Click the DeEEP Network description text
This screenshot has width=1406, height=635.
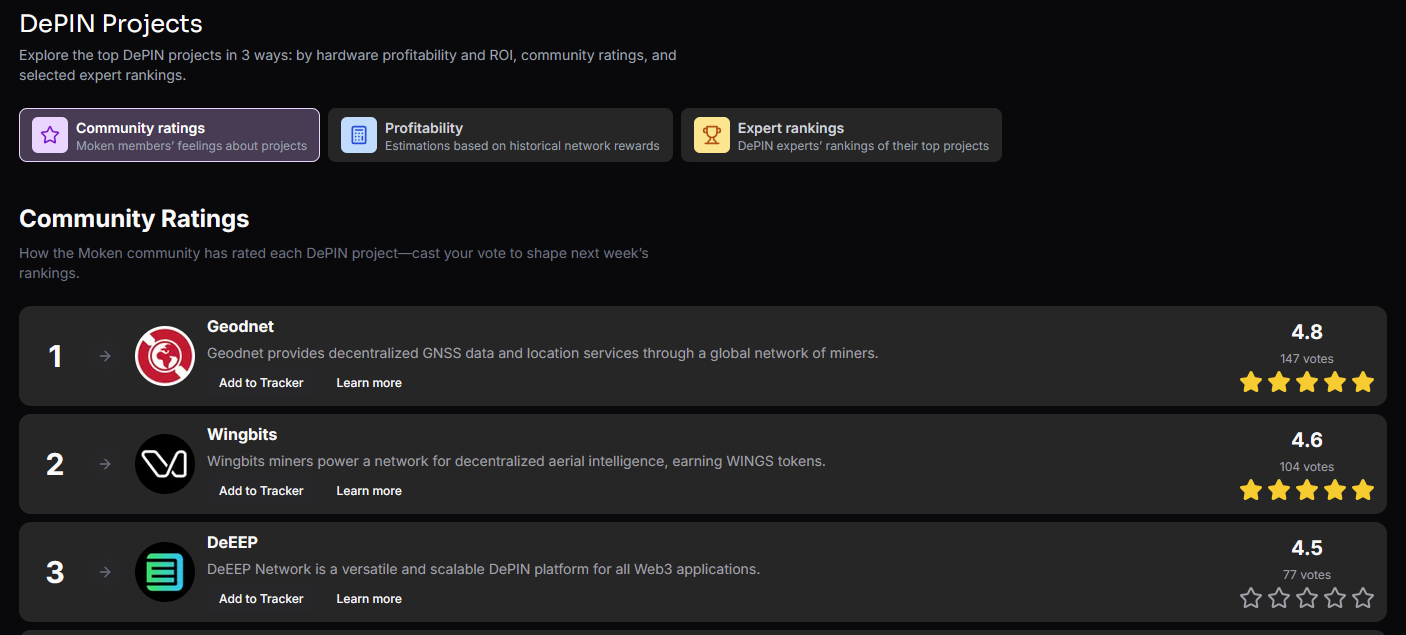483,569
